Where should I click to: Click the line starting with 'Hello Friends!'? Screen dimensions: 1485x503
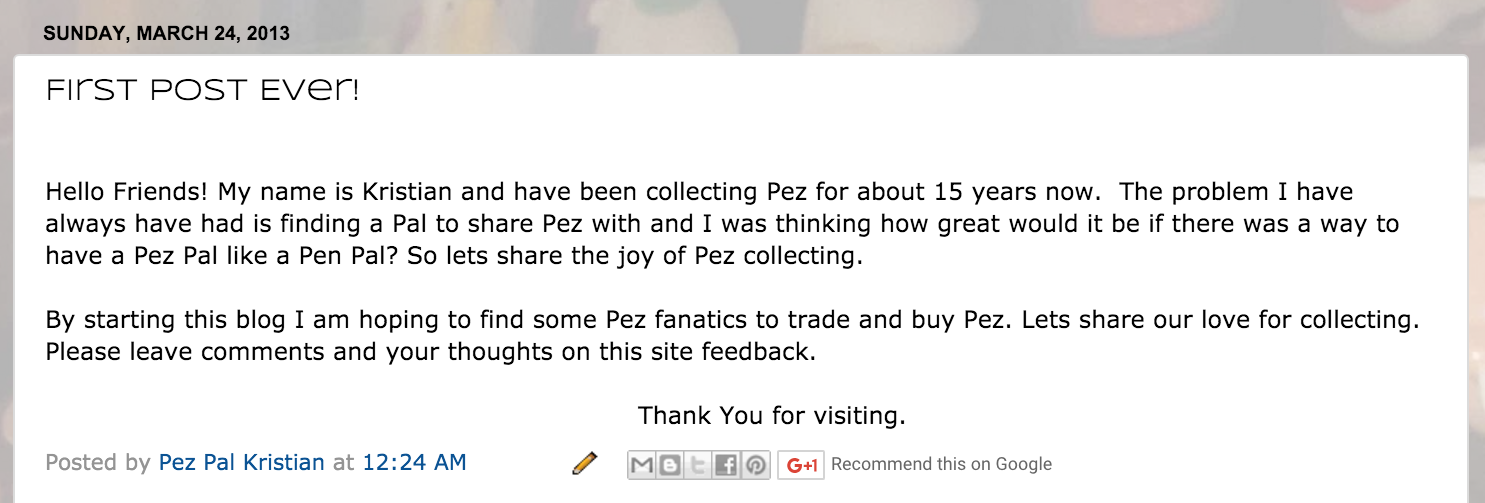698,191
